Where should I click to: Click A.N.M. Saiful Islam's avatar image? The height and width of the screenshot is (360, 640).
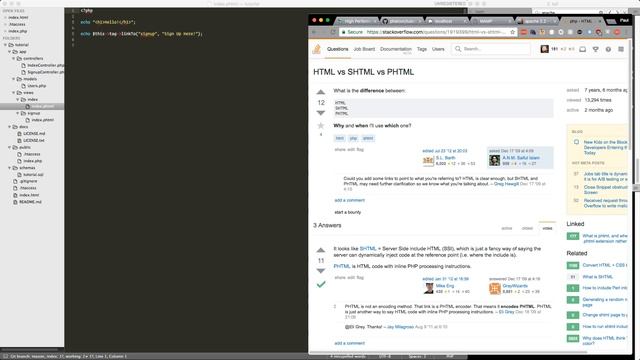pyautogui.click(x=494, y=160)
